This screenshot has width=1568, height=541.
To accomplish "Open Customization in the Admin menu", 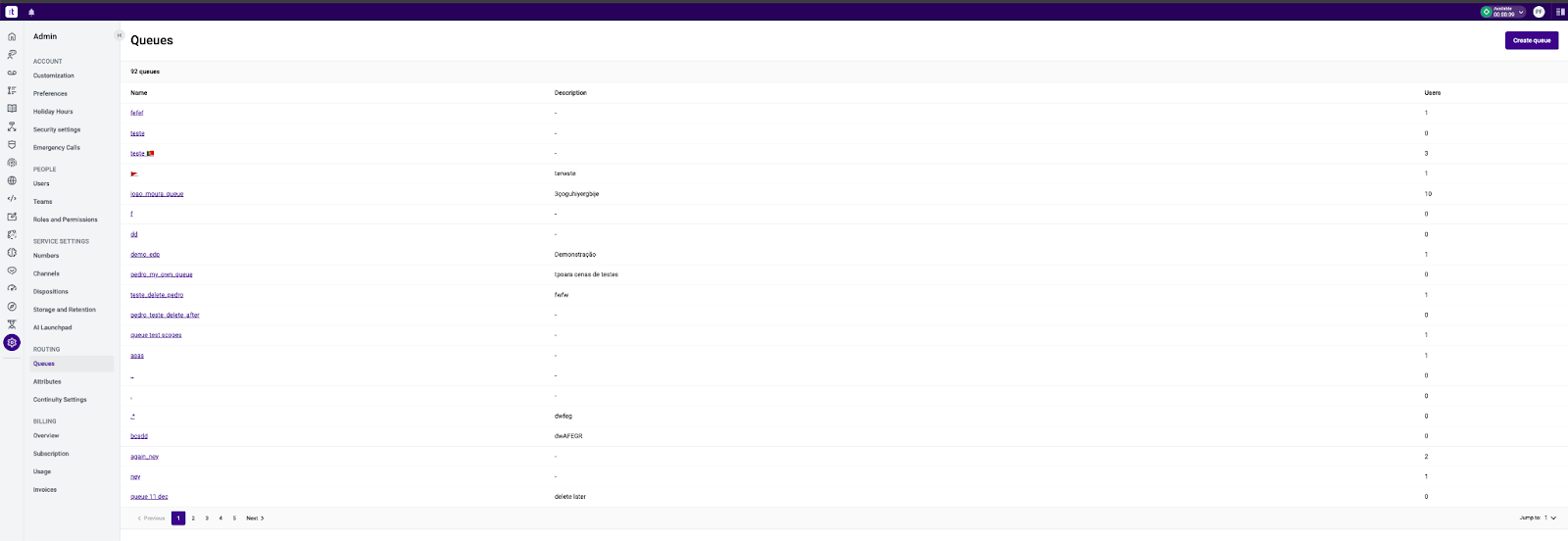I will [x=54, y=75].
